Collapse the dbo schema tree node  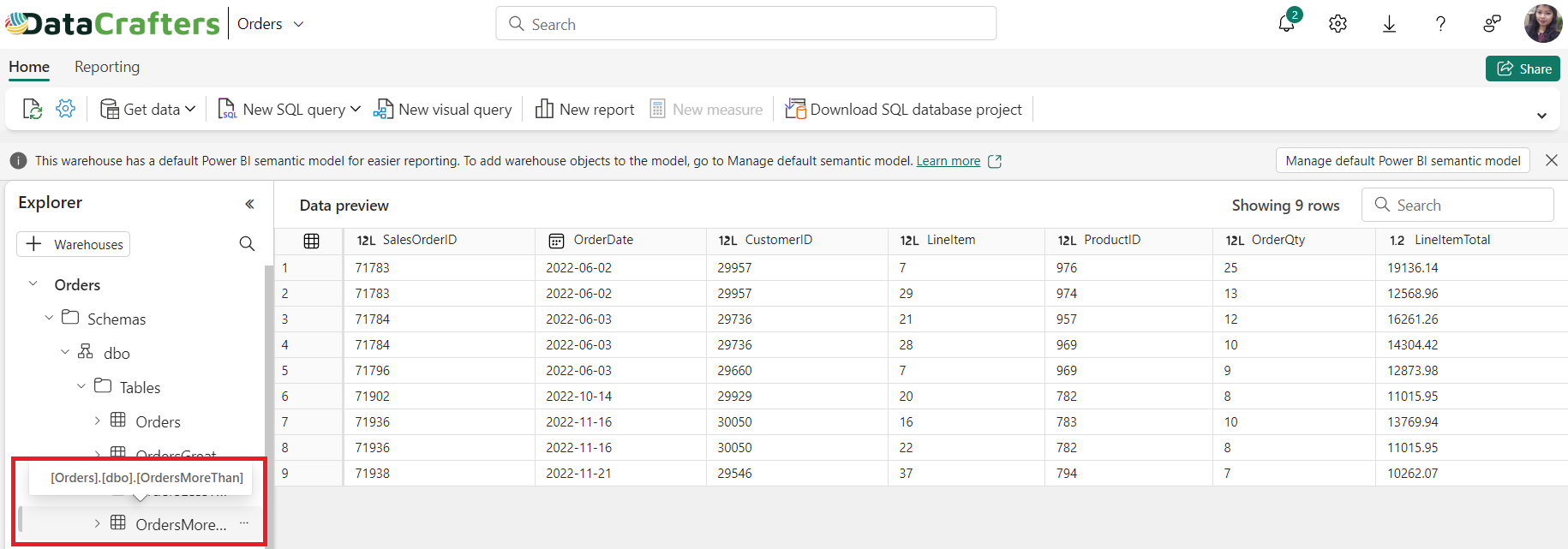(x=65, y=352)
